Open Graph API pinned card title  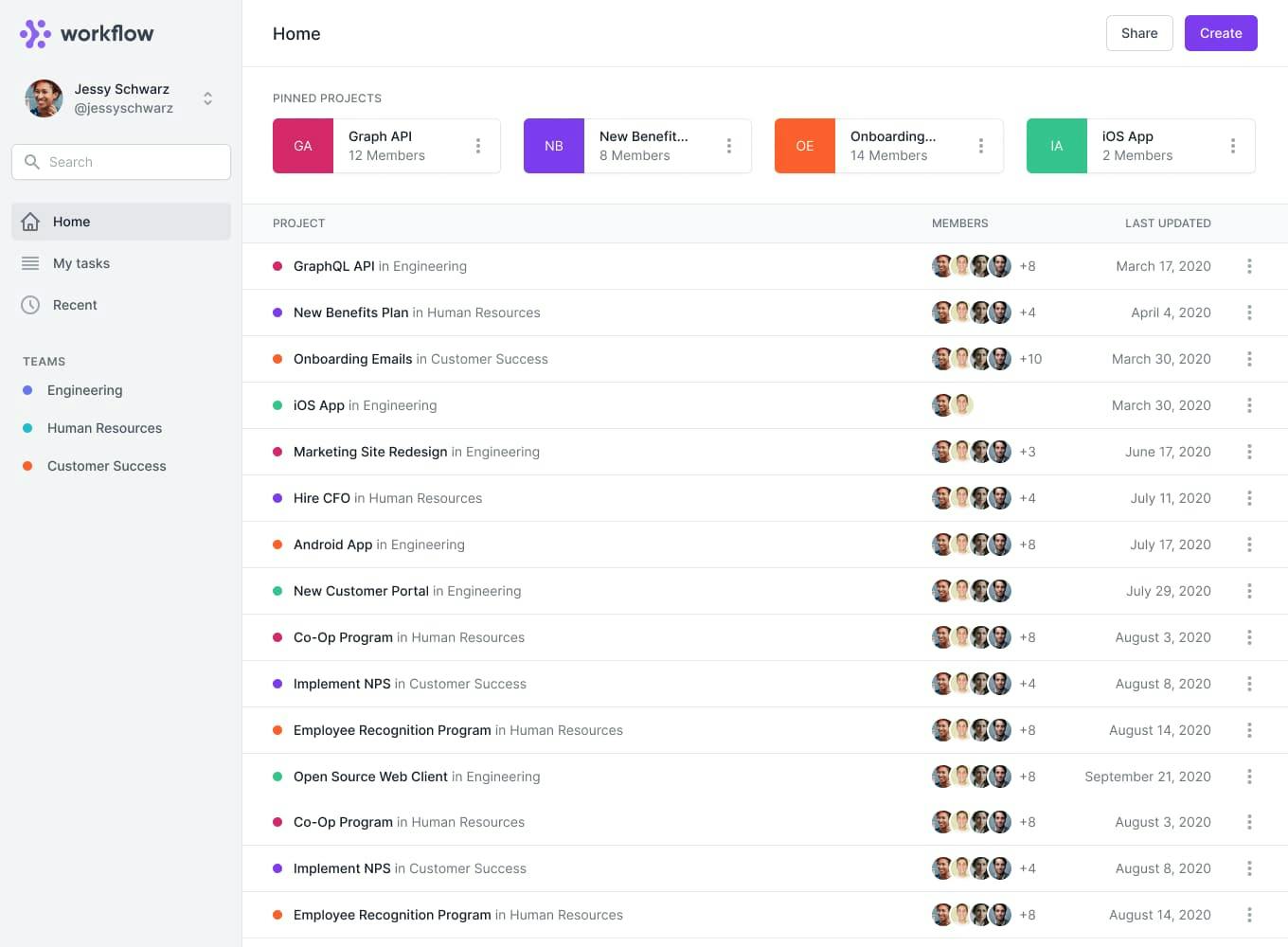380,136
